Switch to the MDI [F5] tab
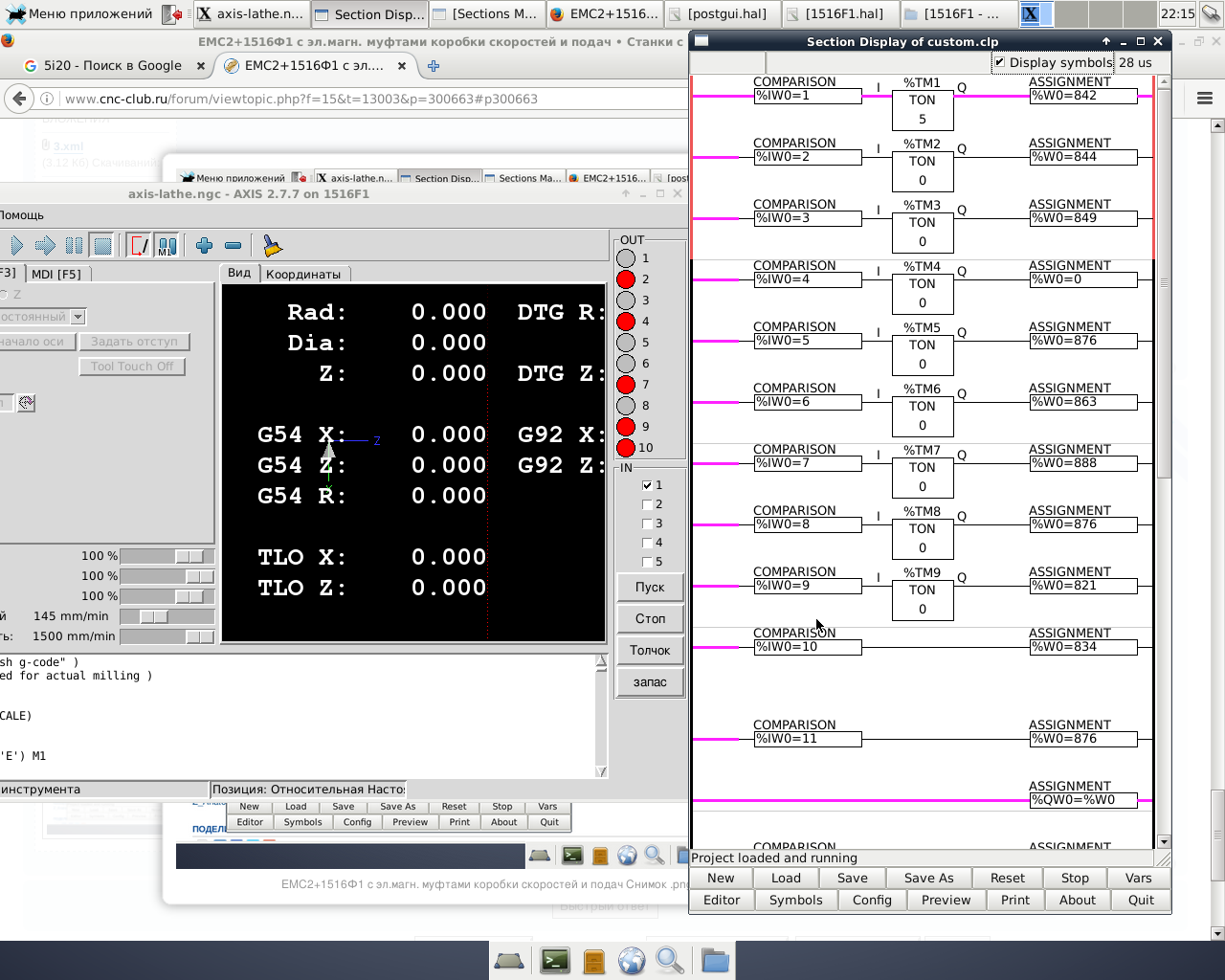This screenshot has height=980, width=1225. pos(56,274)
